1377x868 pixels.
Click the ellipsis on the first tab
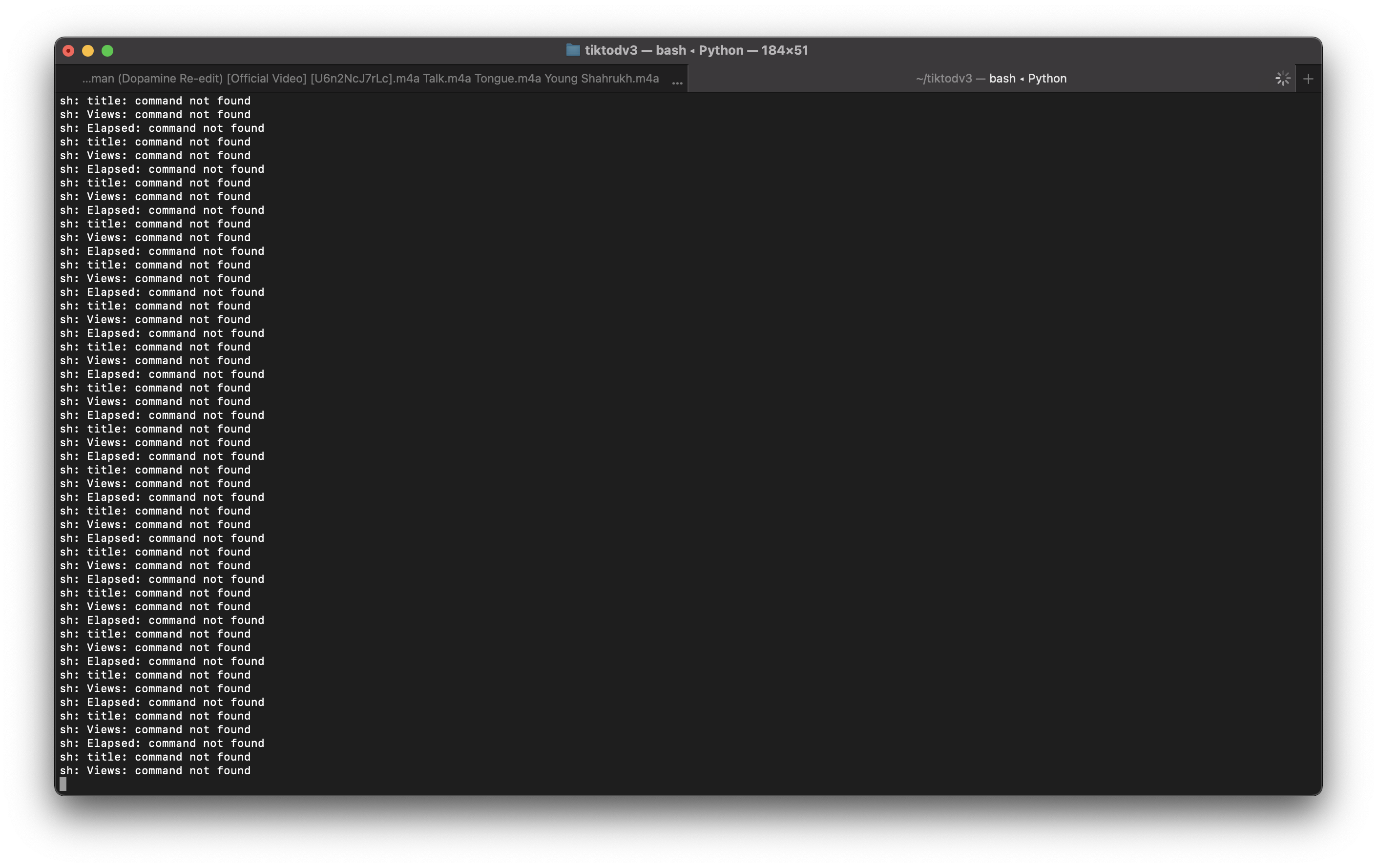click(x=677, y=83)
